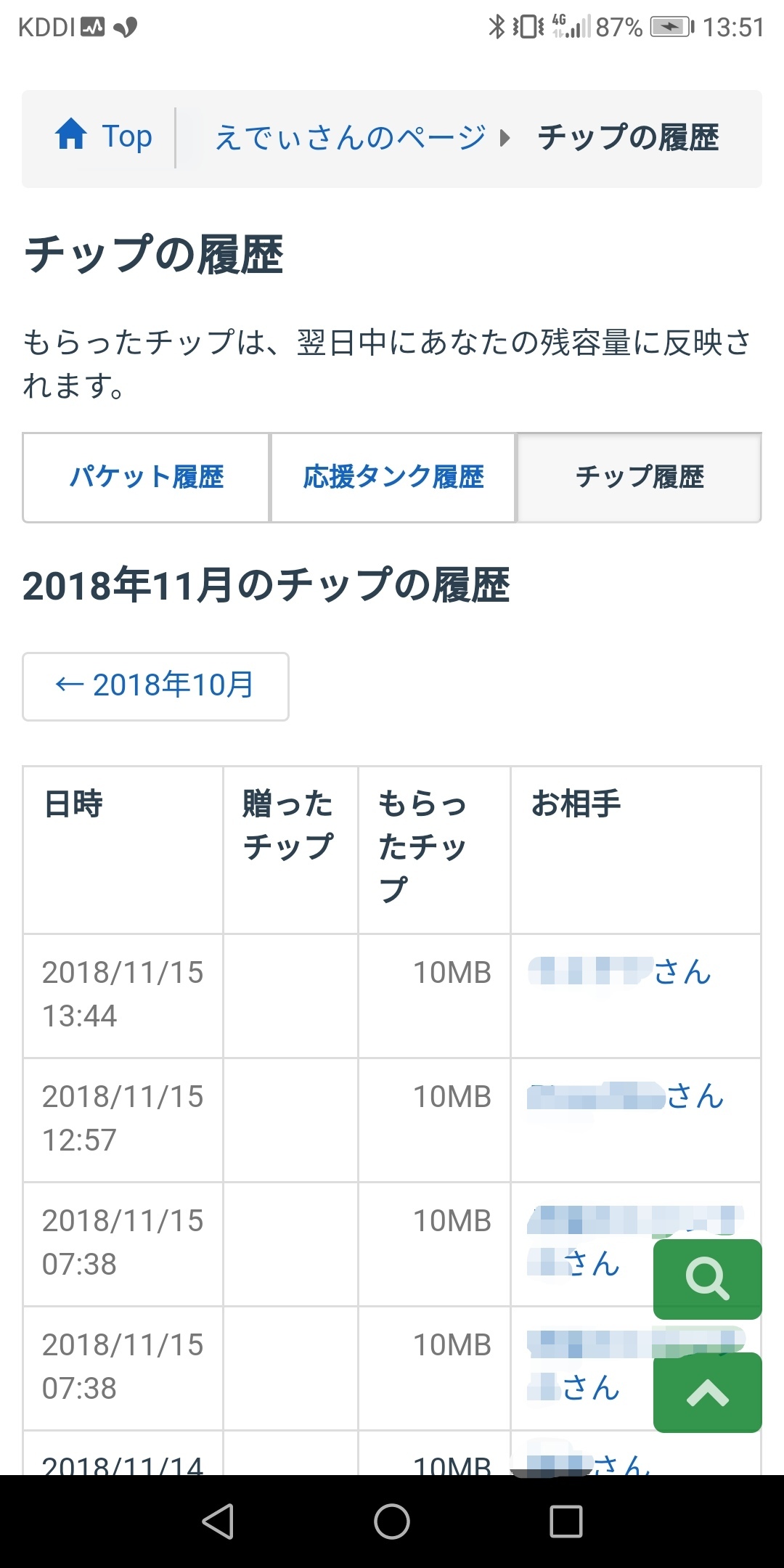Viewport: 784px width, 1568px height.
Task: Tap the battery icon in status bar
Action: 671,28
